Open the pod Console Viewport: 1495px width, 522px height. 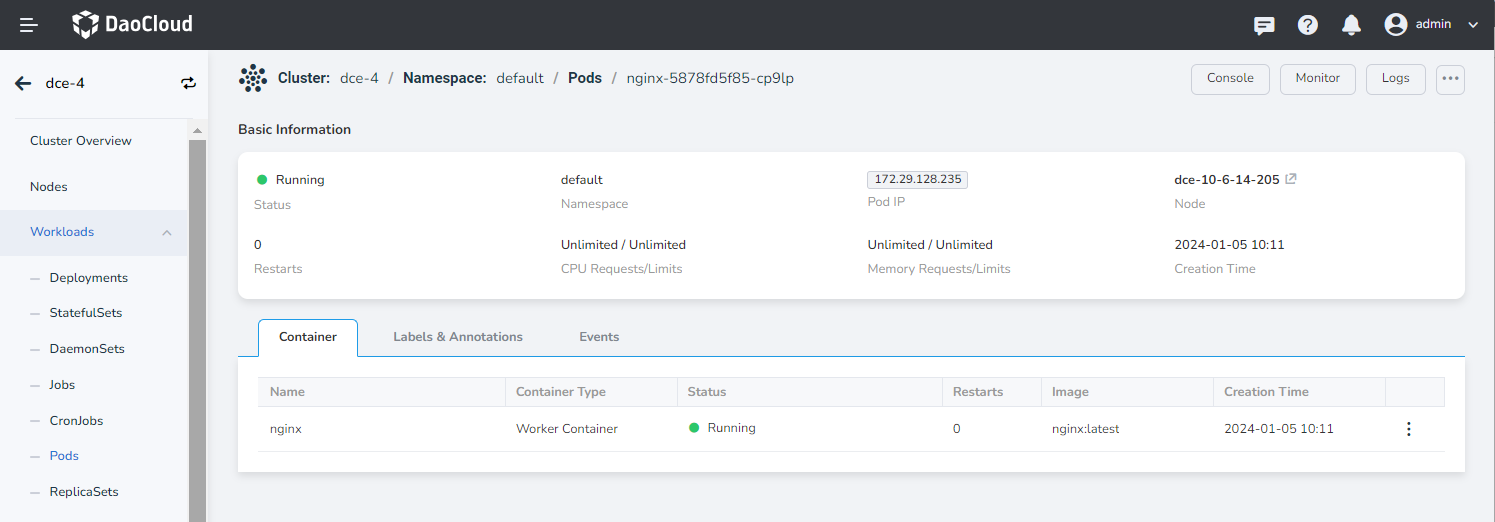tap(1230, 79)
